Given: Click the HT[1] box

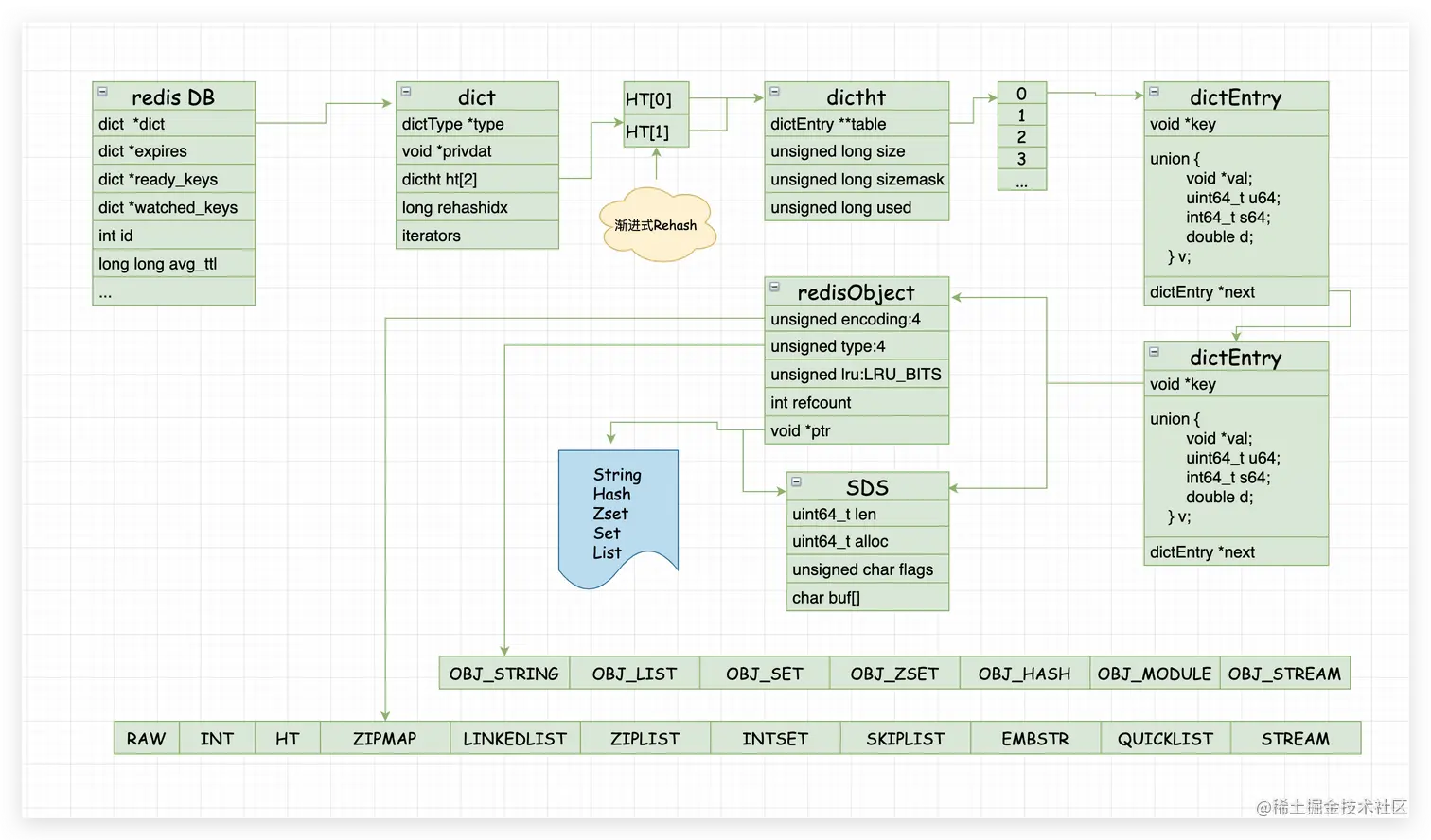Looking at the screenshot, I should (656, 131).
